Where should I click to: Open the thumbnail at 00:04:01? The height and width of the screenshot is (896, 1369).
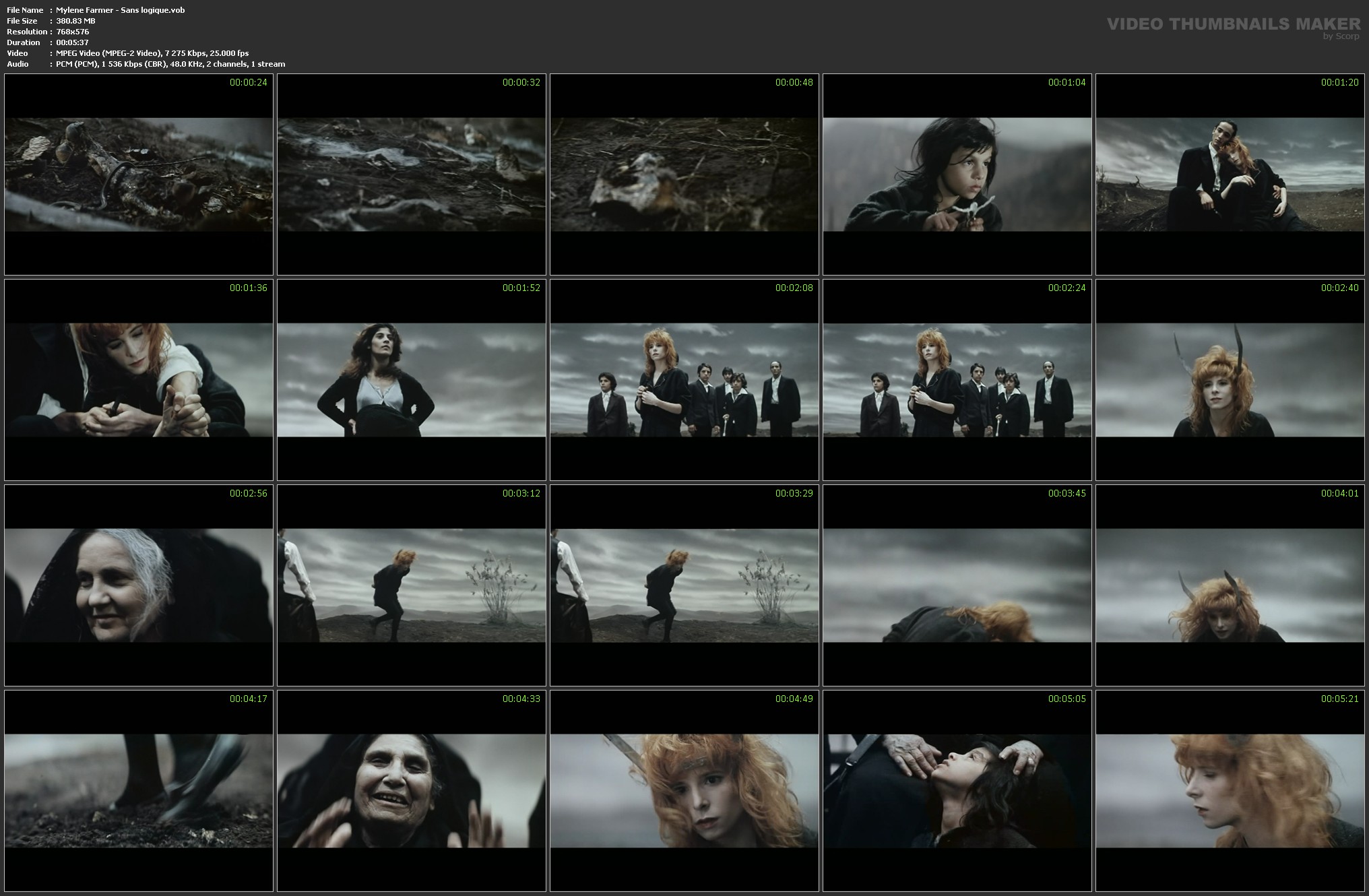[1230, 585]
